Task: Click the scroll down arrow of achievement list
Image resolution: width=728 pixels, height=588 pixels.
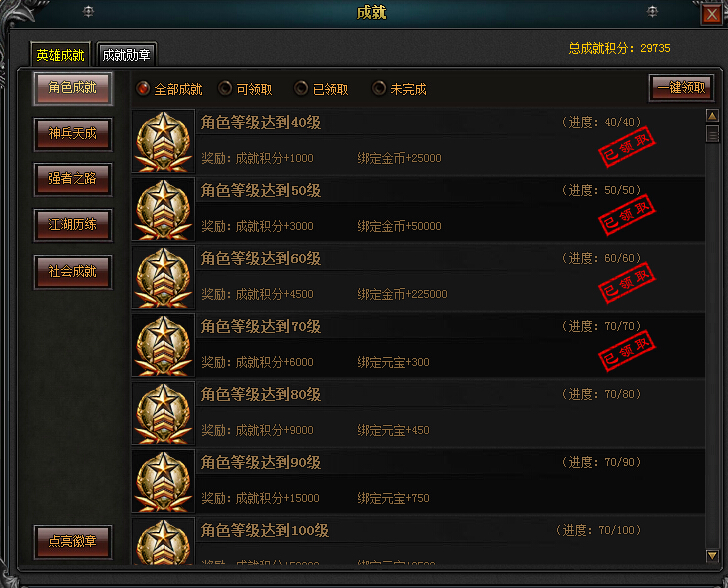Action: click(712, 555)
